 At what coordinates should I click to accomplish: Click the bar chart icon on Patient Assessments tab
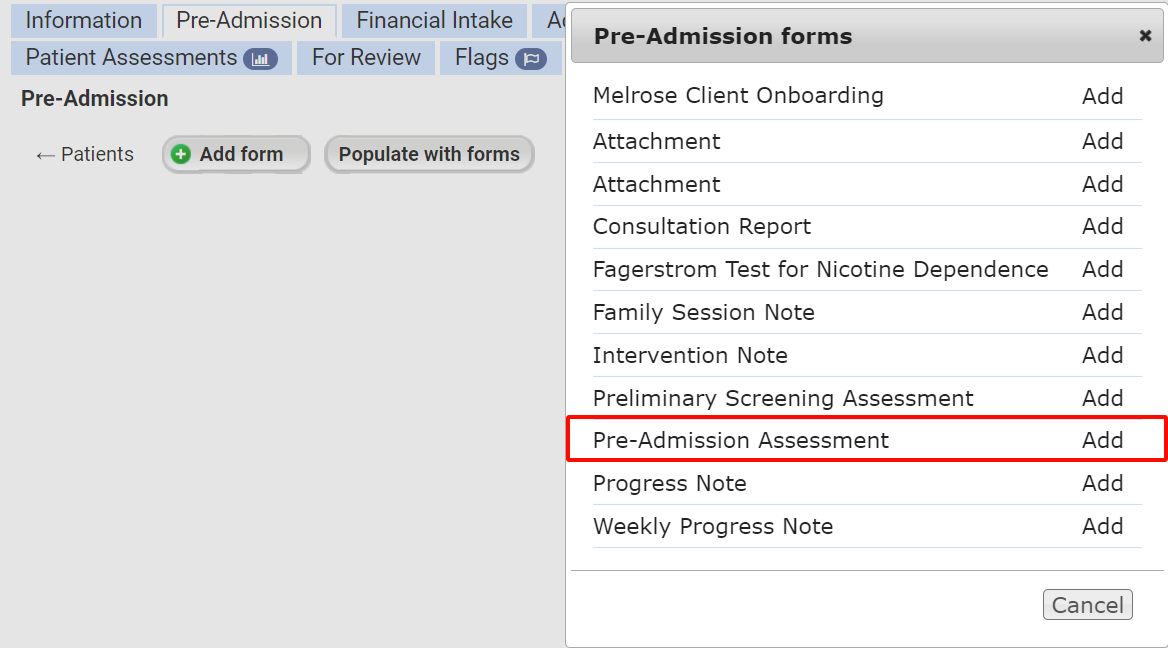(261, 58)
